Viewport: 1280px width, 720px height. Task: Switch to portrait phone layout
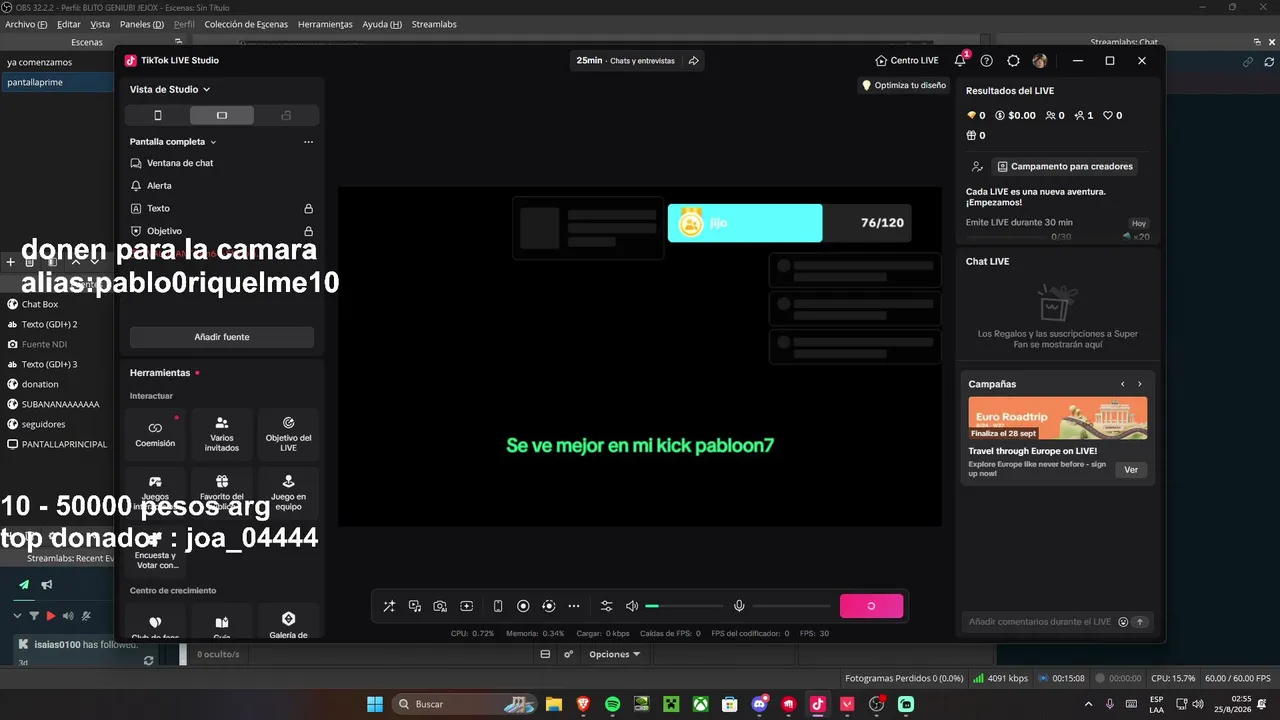tap(157, 115)
